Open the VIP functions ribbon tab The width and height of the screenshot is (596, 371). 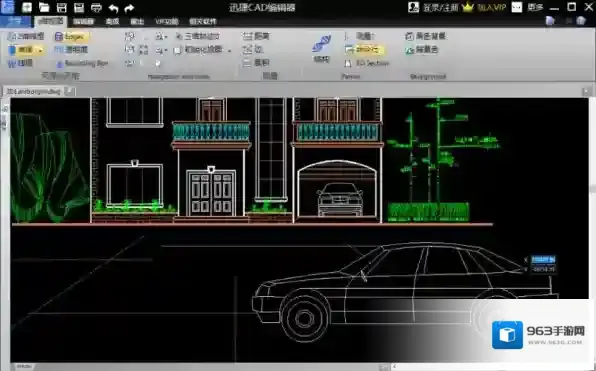pyautogui.click(x=166, y=22)
